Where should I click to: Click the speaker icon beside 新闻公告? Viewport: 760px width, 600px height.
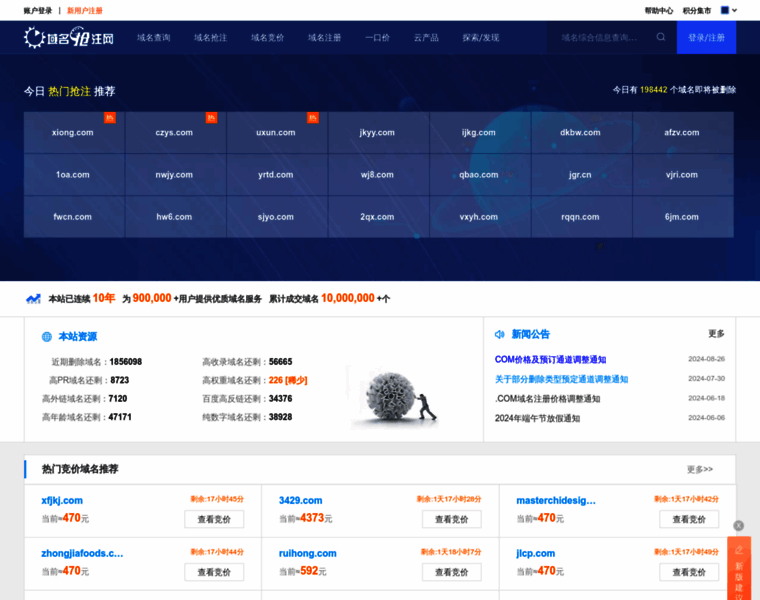[499, 334]
